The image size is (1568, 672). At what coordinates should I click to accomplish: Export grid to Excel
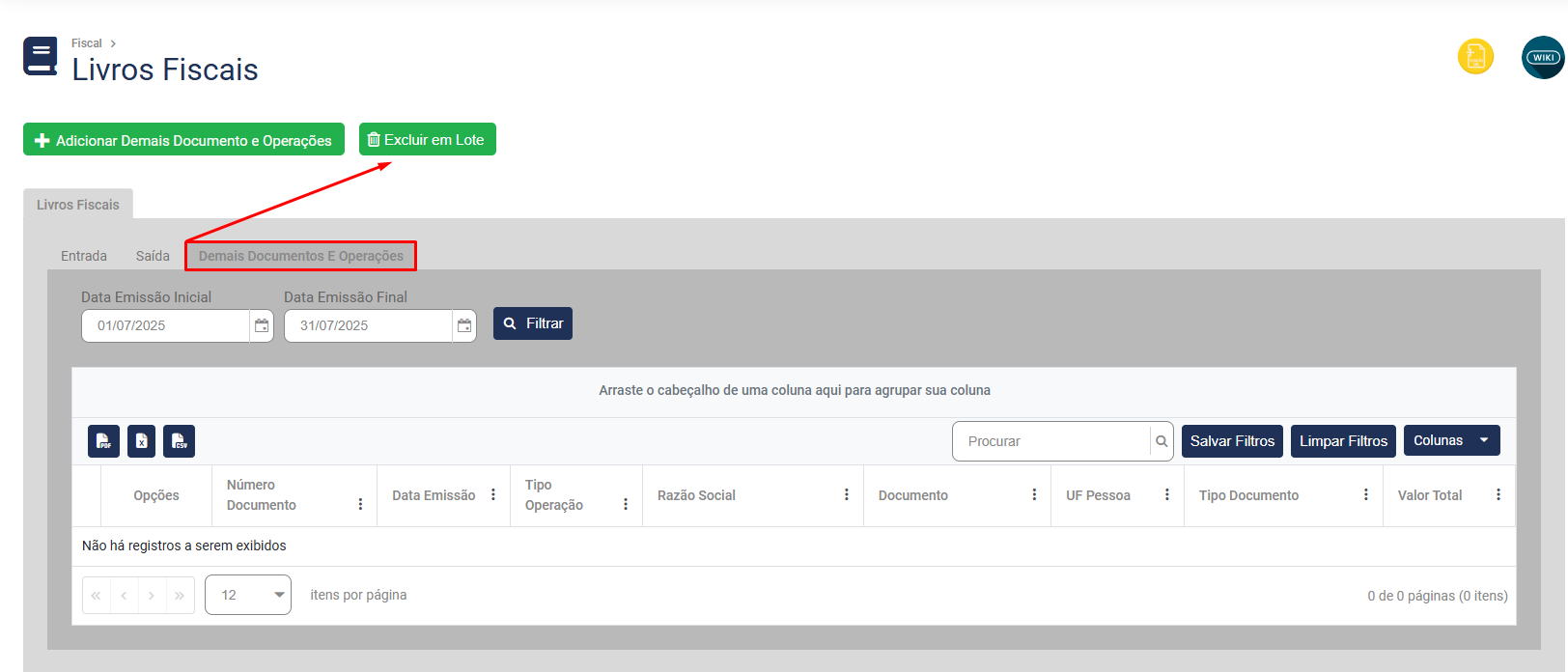(x=141, y=441)
